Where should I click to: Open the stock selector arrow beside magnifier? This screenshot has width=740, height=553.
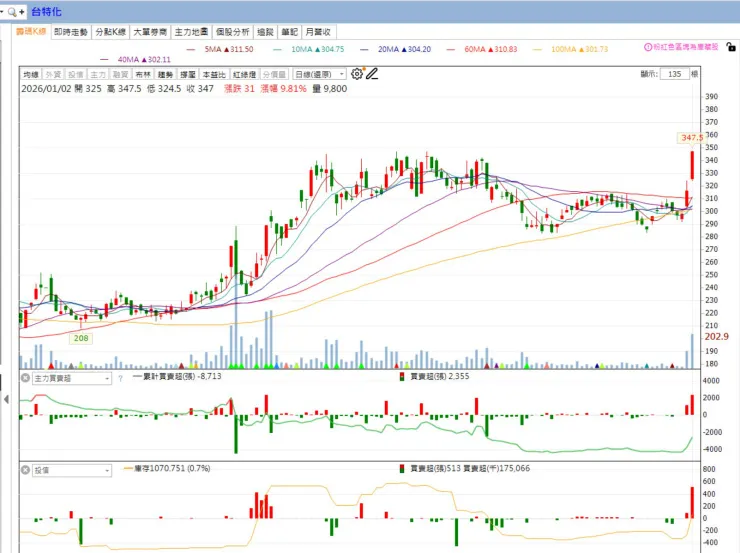[2, 12]
